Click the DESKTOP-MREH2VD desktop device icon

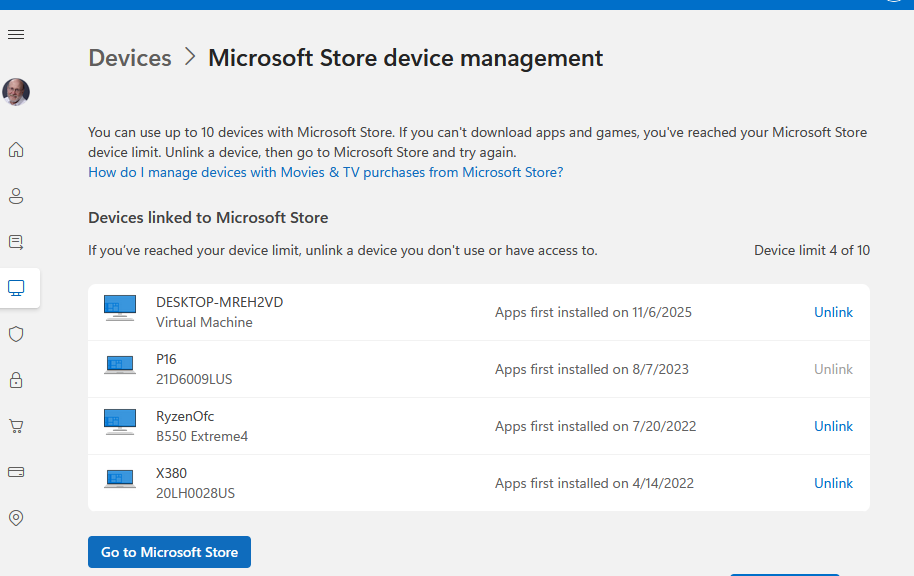point(120,308)
